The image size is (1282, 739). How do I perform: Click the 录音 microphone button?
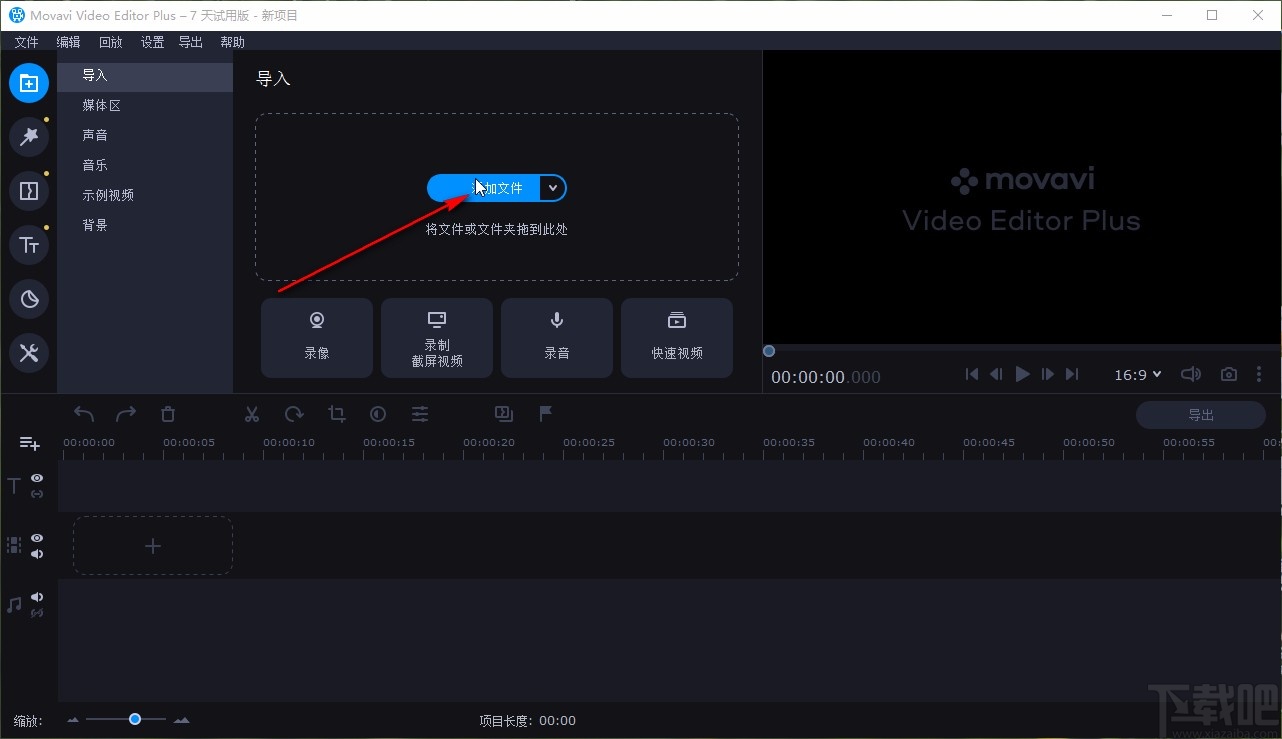point(557,338)
